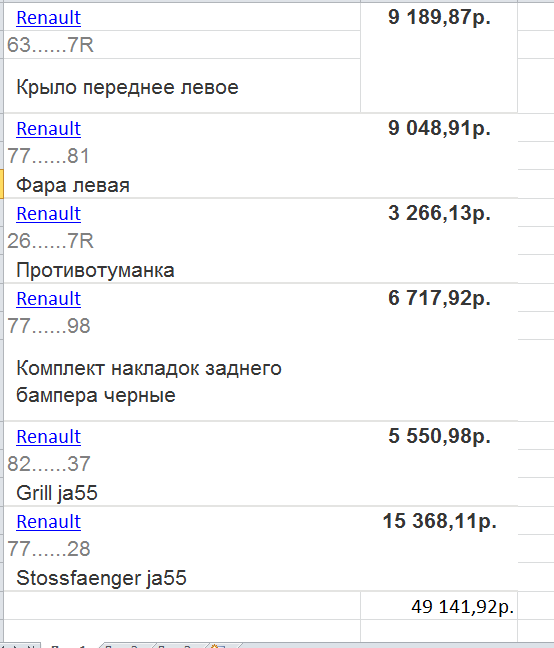
Task: Open the Renault link above 63......7R
Action: coord(48,18)
